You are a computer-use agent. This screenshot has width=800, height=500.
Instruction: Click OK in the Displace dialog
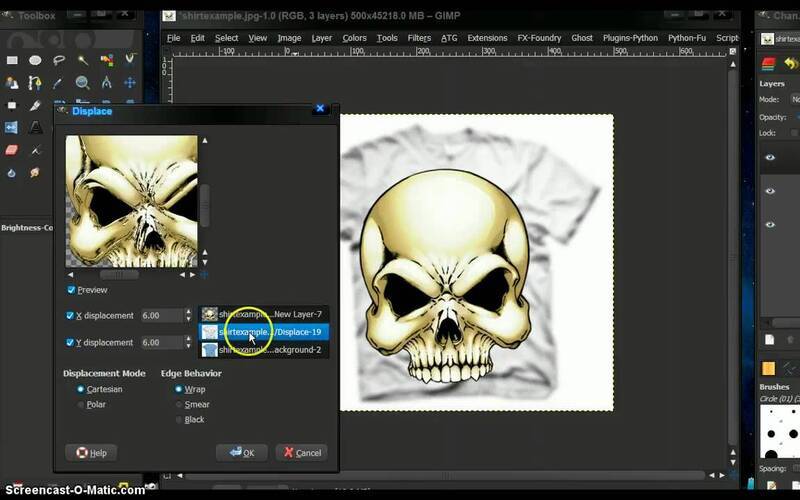(x=241, y=453)
